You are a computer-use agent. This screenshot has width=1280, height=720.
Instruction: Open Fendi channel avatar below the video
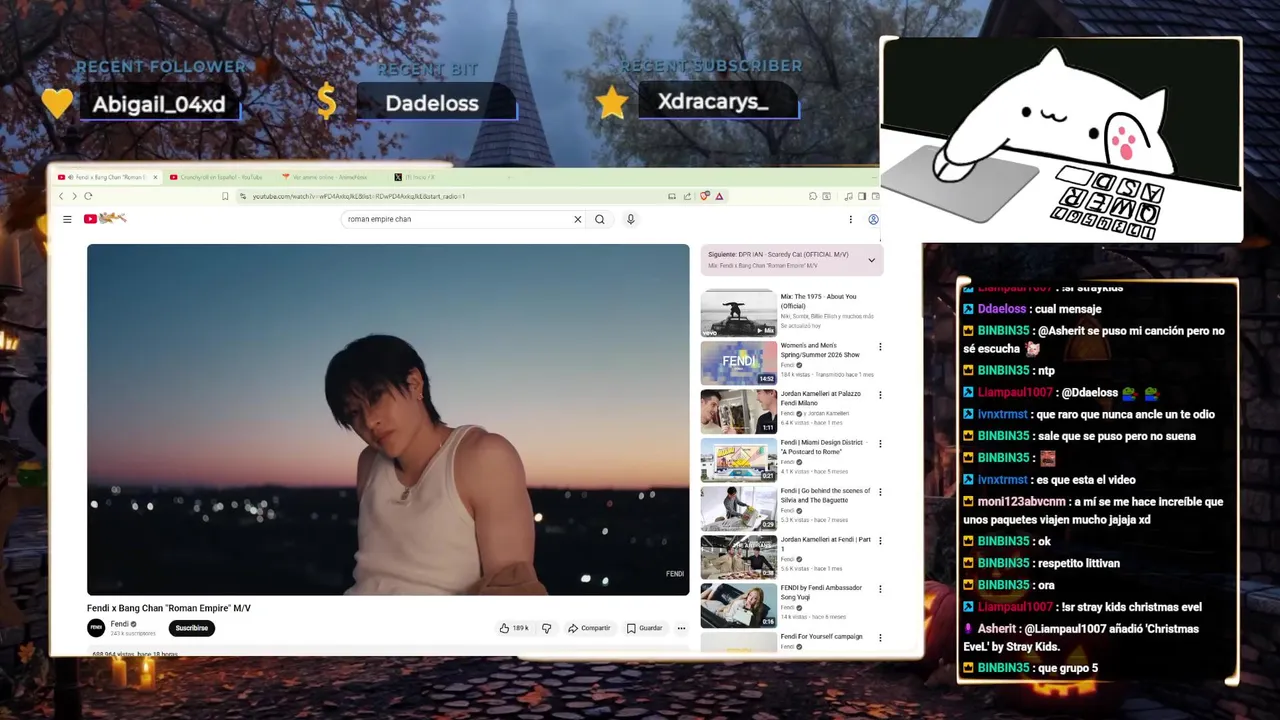point(96,628)
